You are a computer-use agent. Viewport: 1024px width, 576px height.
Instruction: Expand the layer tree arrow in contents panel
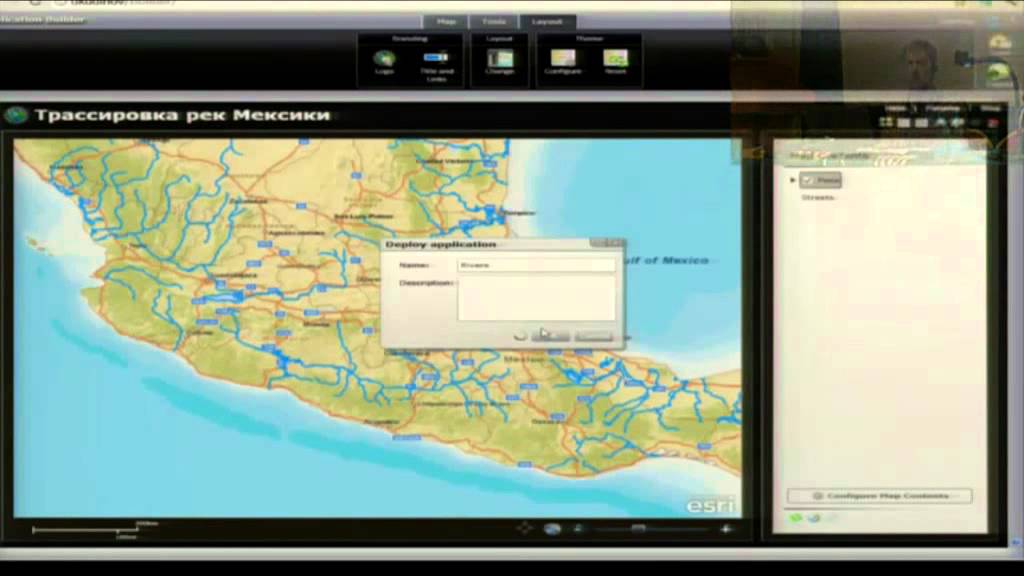[792, 180]
